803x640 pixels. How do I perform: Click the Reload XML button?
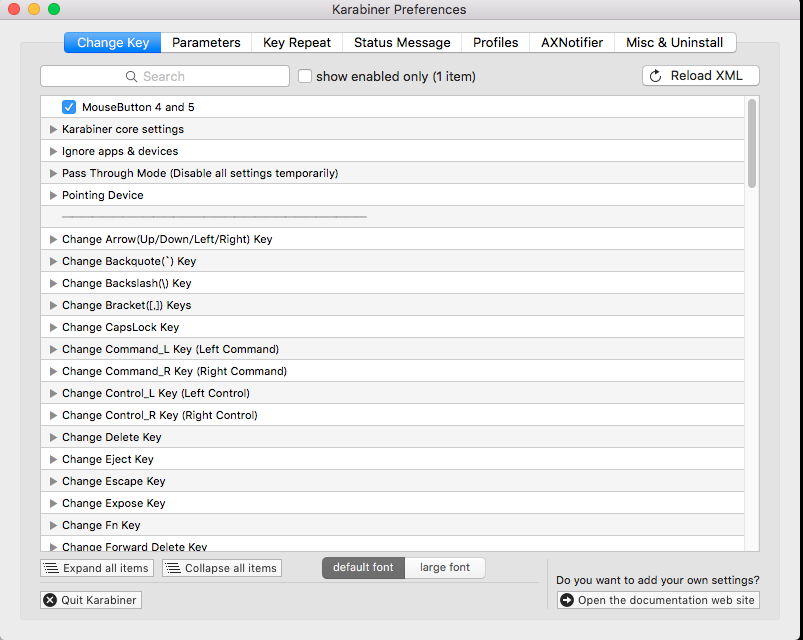click(701, 76)
